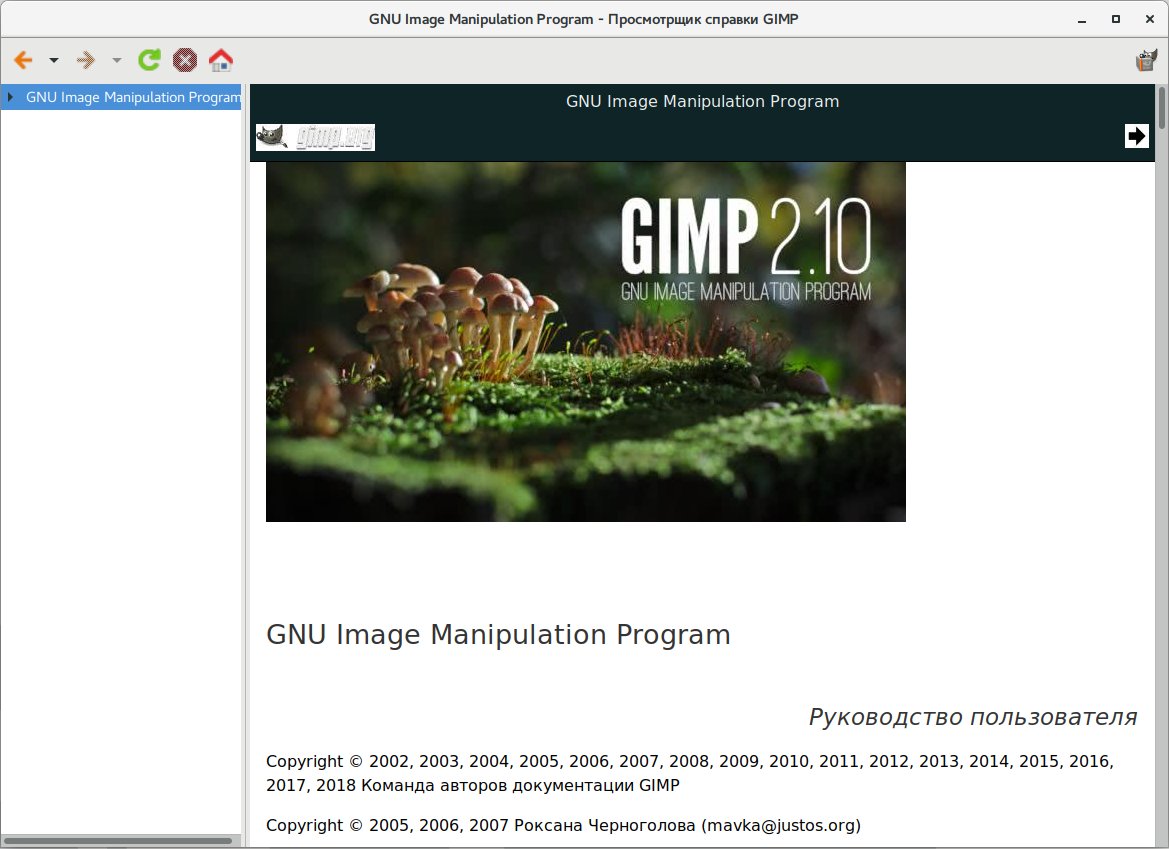Viewport: 1169px width, 849px height.
Task: Click the GIMP mascot icon at the toolbar's right end
Action: (1145, 60)
